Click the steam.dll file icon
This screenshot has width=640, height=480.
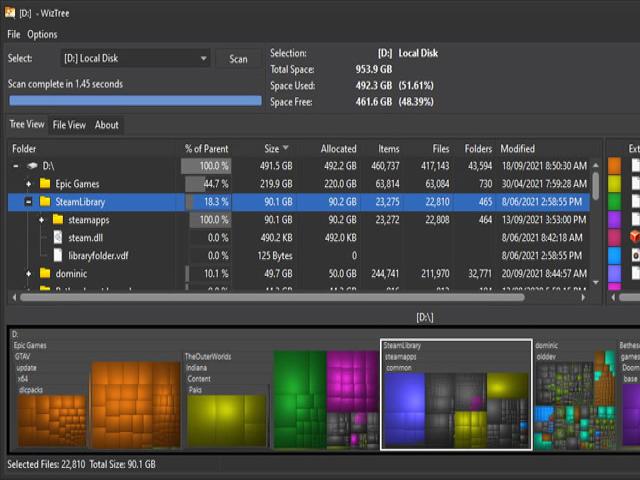point(58,237)
